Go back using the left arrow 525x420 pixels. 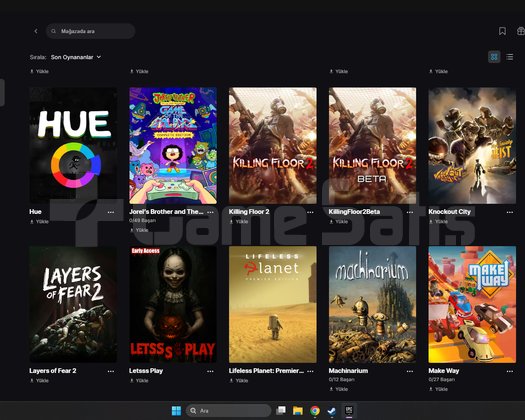pyautogui.click(x=36, y=31)
